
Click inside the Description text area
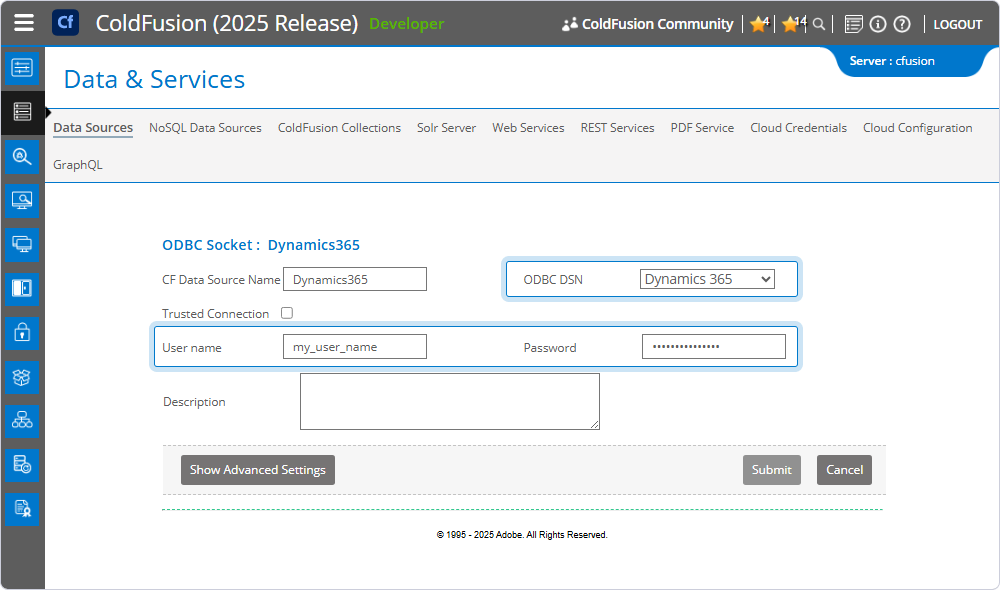[x=449, y=401]
